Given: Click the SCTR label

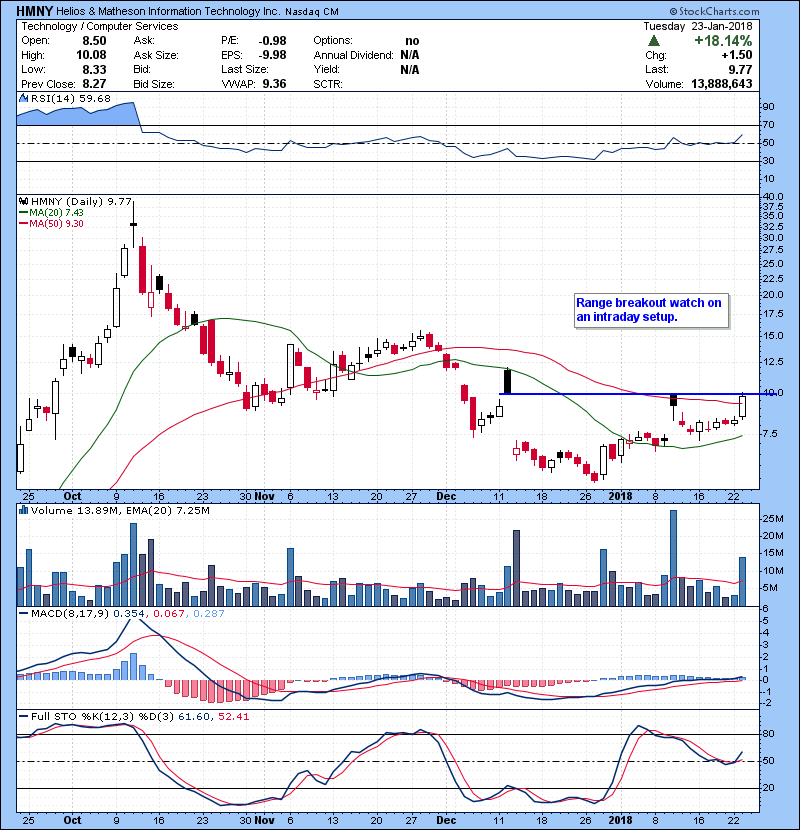Looking at the screenshot, I should point(328,84).
